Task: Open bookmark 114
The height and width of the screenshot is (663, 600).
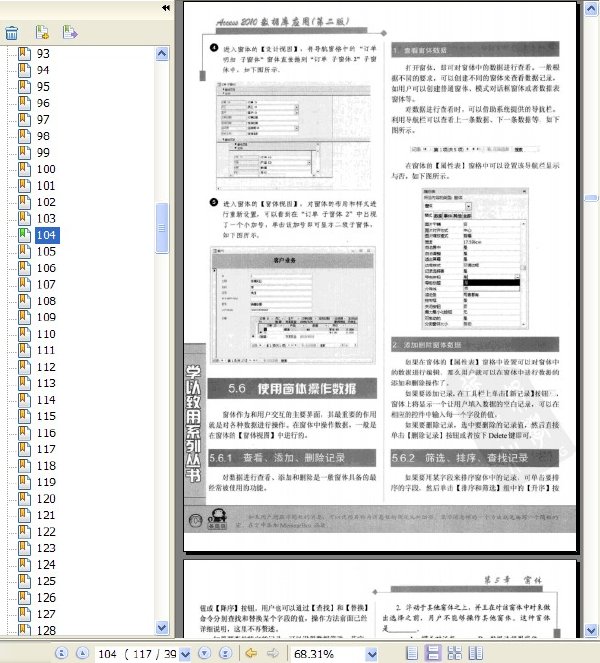Action: click(46, 400)
